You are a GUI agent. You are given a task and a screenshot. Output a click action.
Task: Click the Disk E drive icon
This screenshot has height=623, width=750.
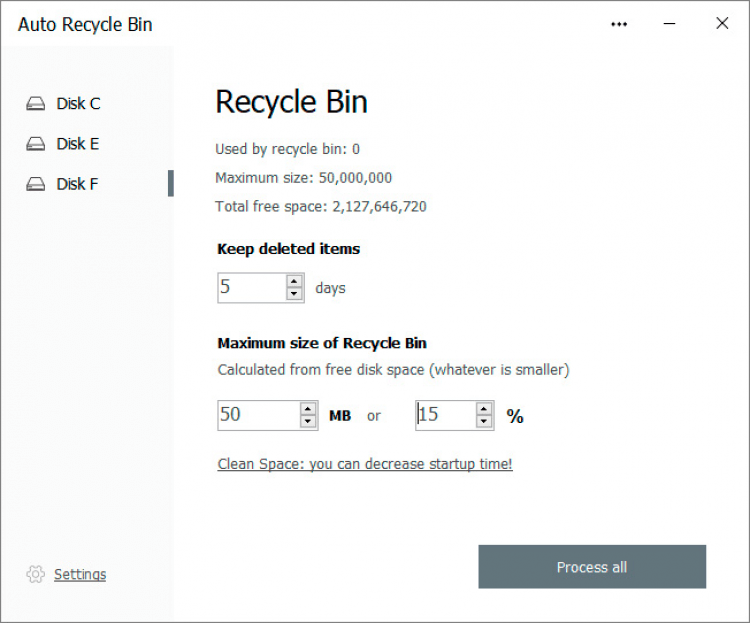point(36,144)
